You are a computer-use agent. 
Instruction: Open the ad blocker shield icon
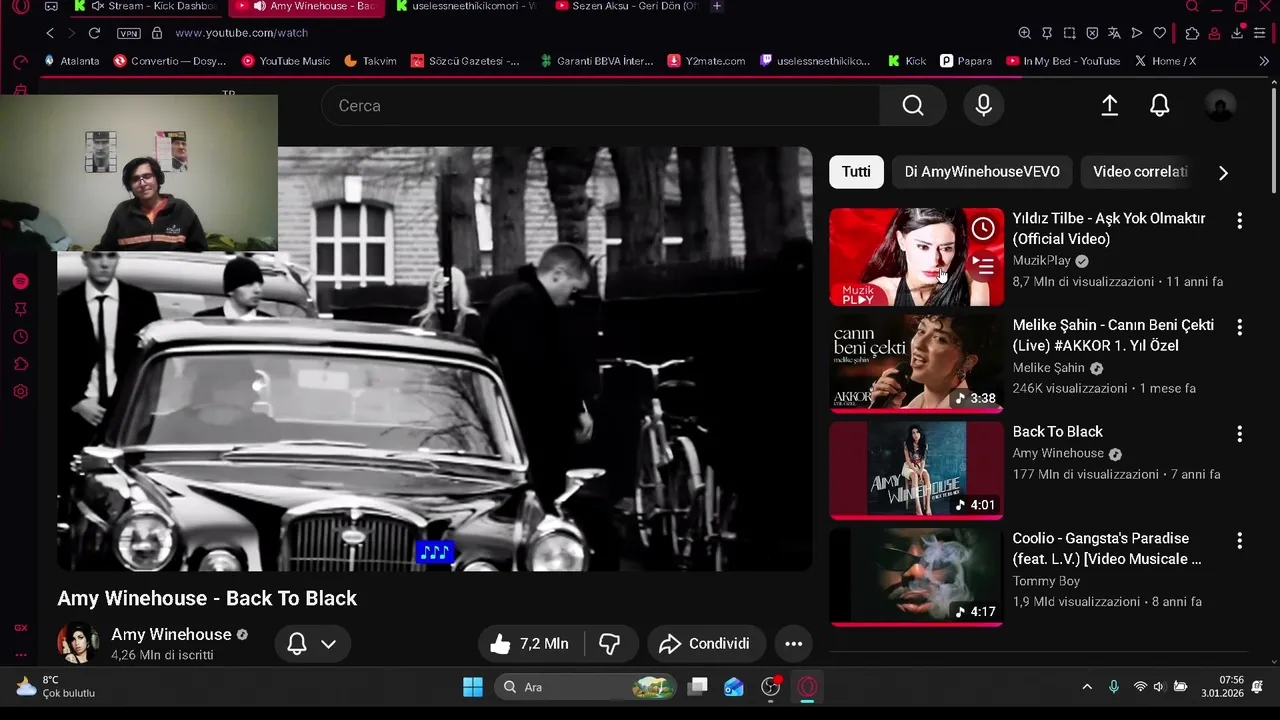(1092, 33)
